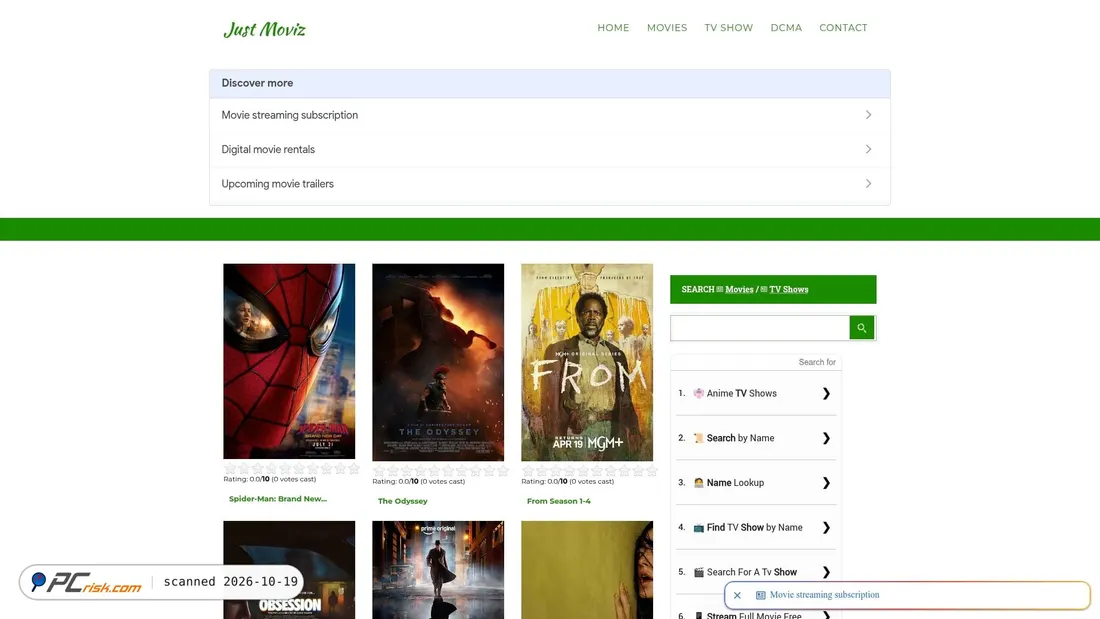Click the green search magnifier button
Screen dimensions: 1100x619
(x=861, y=328)
